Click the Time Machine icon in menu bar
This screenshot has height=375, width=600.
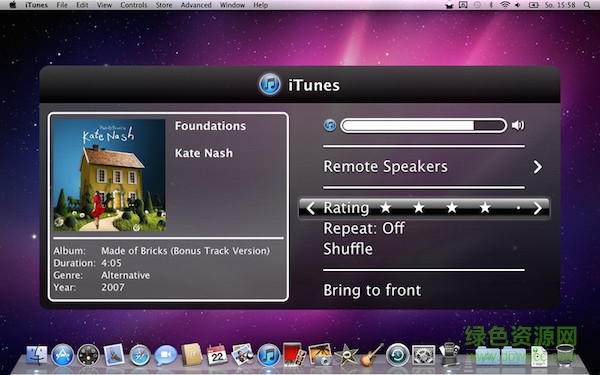[477, 5]
